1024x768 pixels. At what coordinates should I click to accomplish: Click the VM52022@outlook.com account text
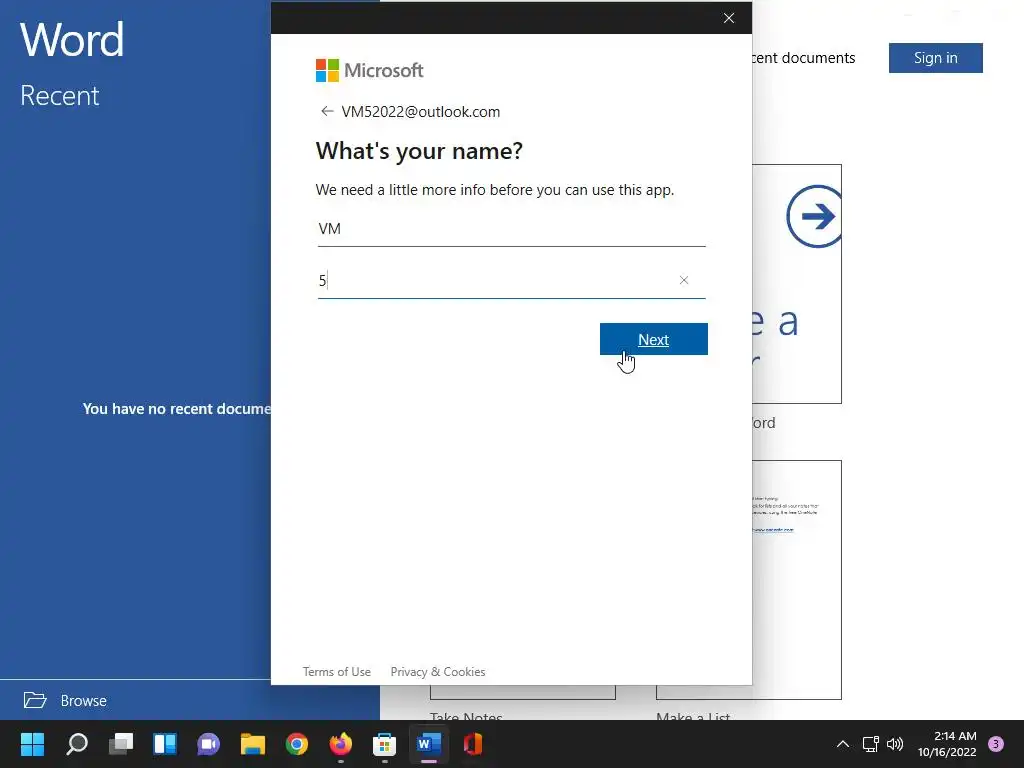pyautogui.click(x=421, y=112)
